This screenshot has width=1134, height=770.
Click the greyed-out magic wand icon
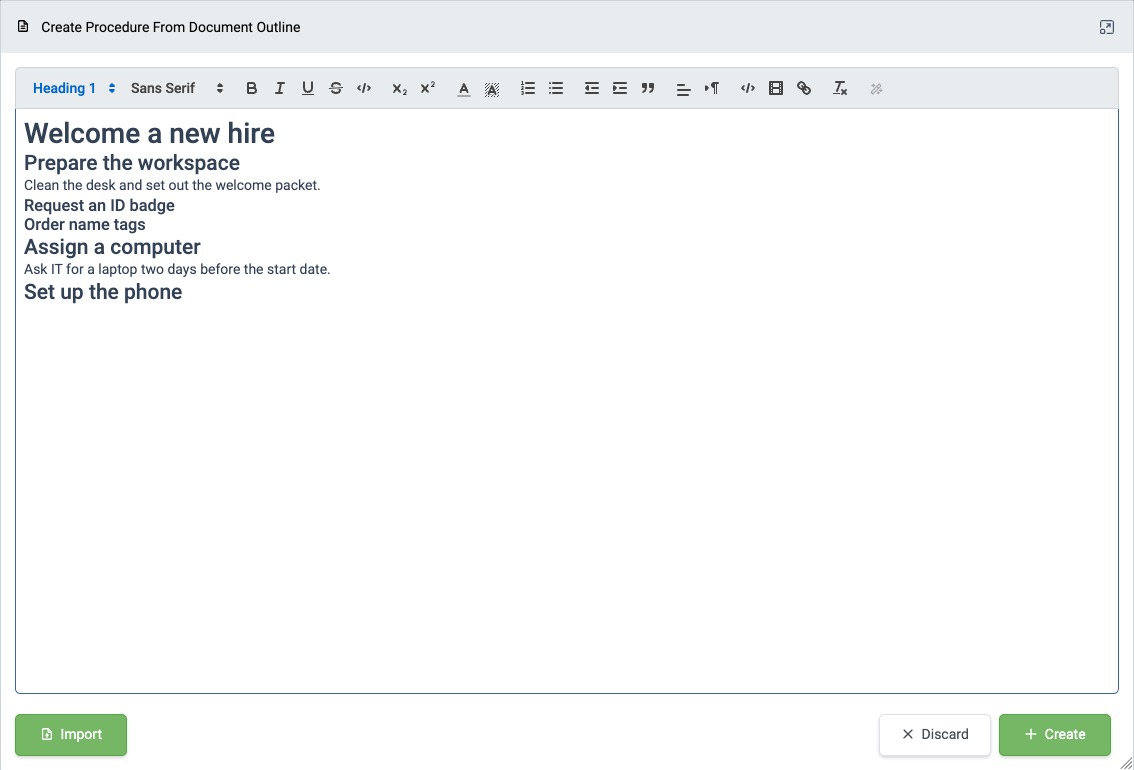coord(876,88)
